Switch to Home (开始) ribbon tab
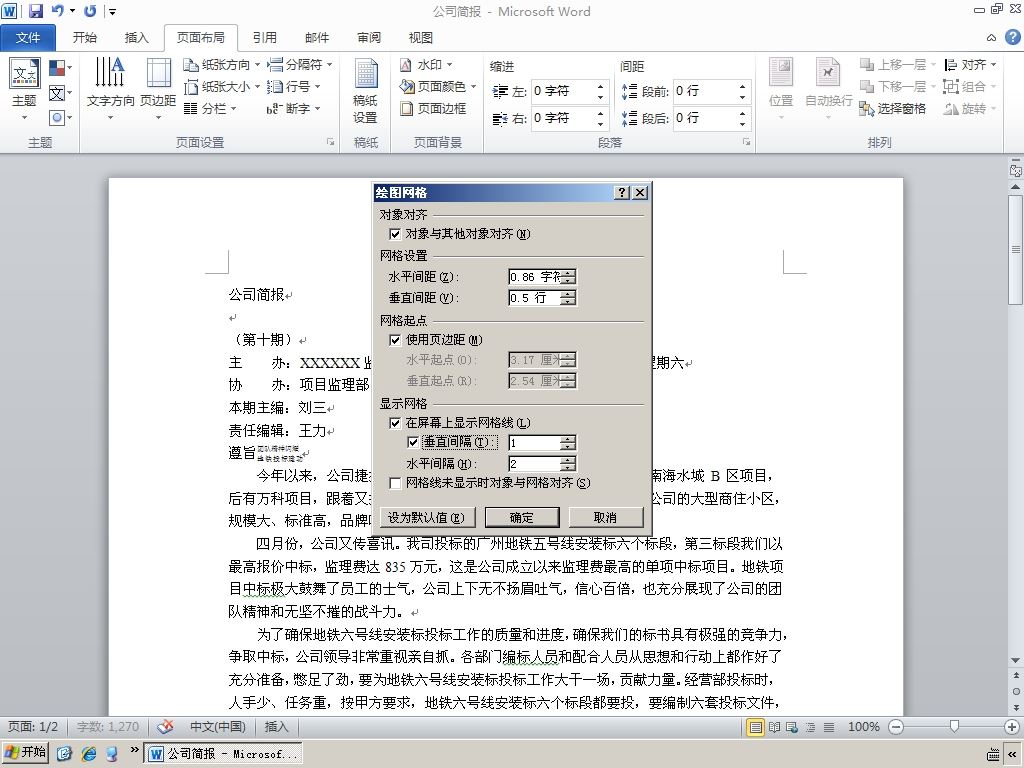Image resolution: width=1024 pixels, height=768 pixels. coord(84,38)
